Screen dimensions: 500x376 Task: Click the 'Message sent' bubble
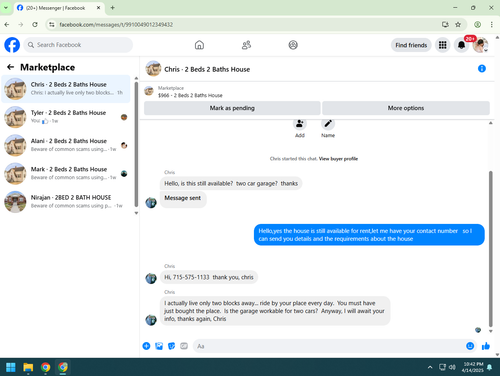point(183,198)
